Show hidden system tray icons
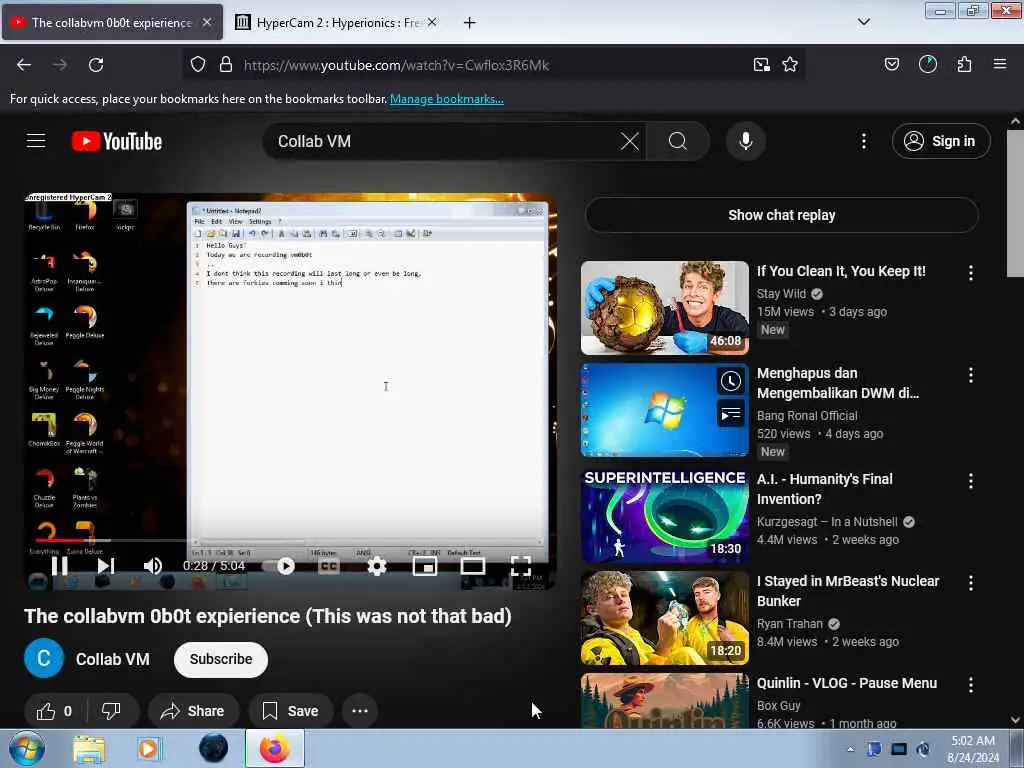1024x768 pixels. 850,749
